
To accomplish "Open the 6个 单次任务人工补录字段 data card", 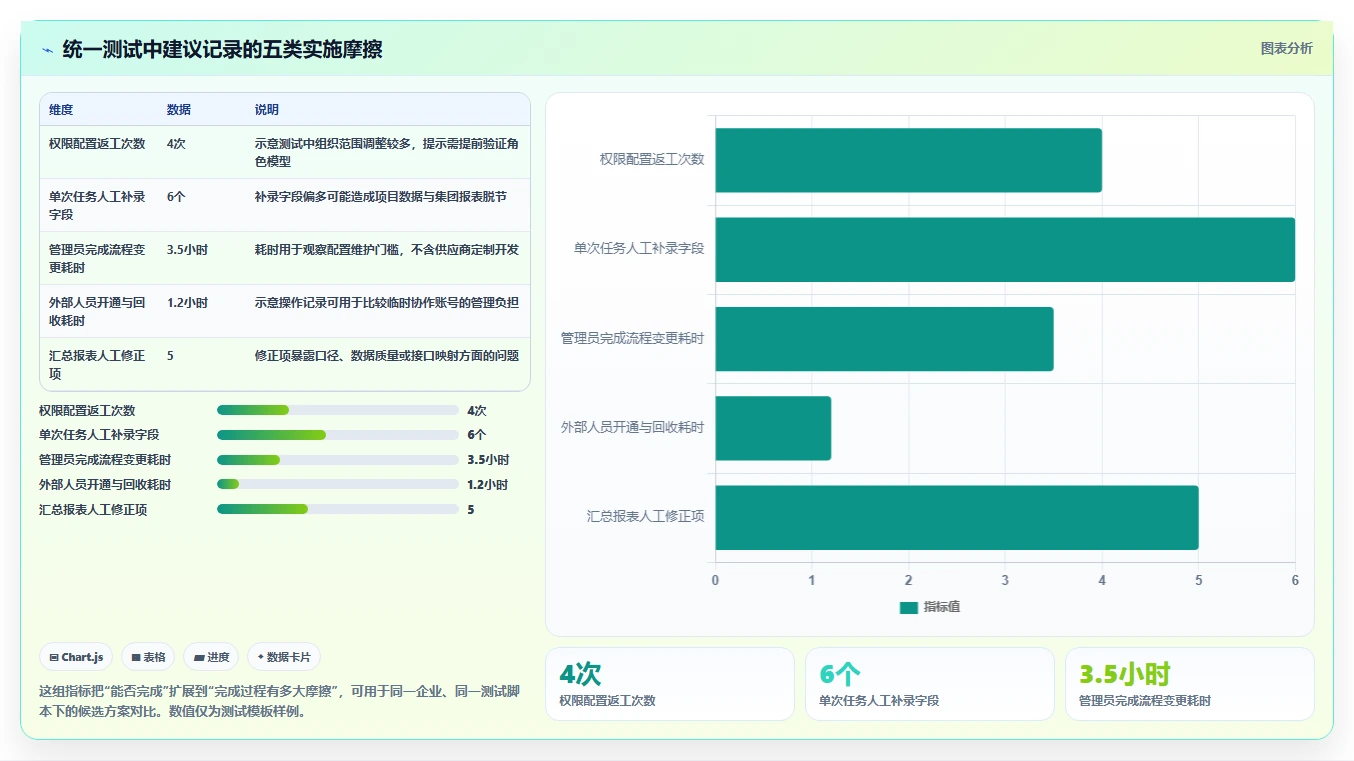I will point(930,684).
